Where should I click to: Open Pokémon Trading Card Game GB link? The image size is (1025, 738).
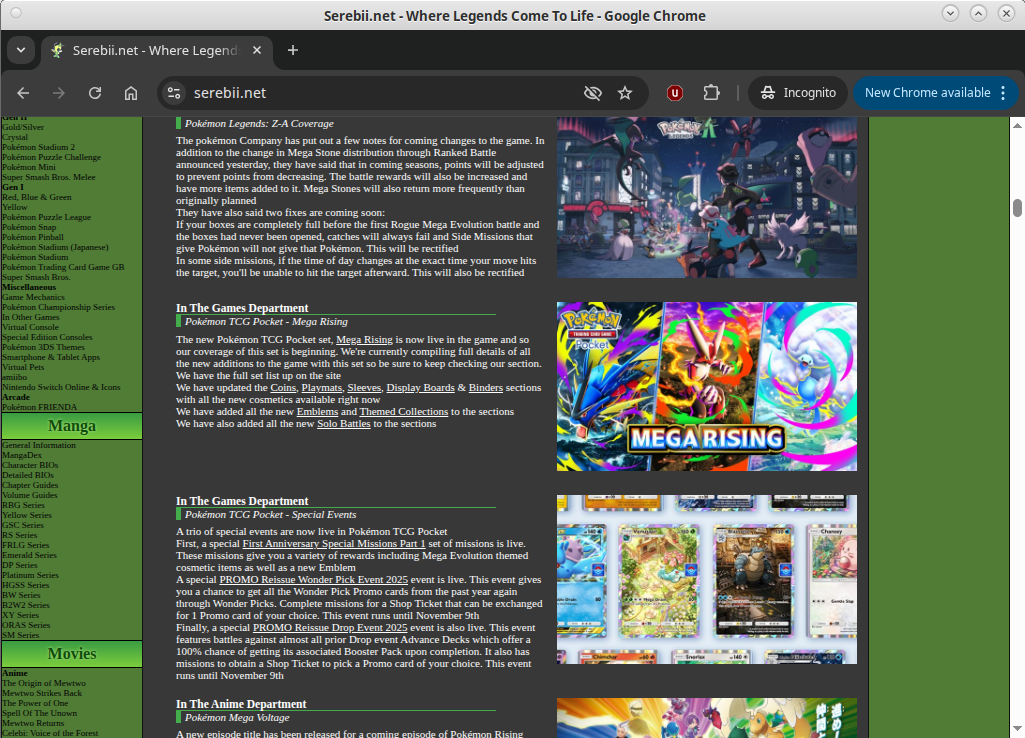[63, 267]
